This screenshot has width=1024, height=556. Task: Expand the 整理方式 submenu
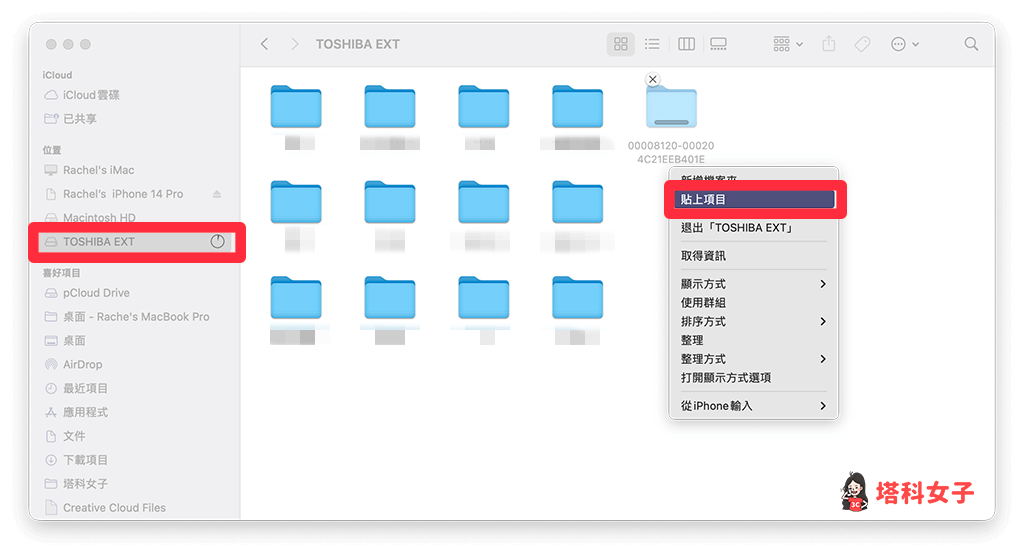click(x=753, y=359)
